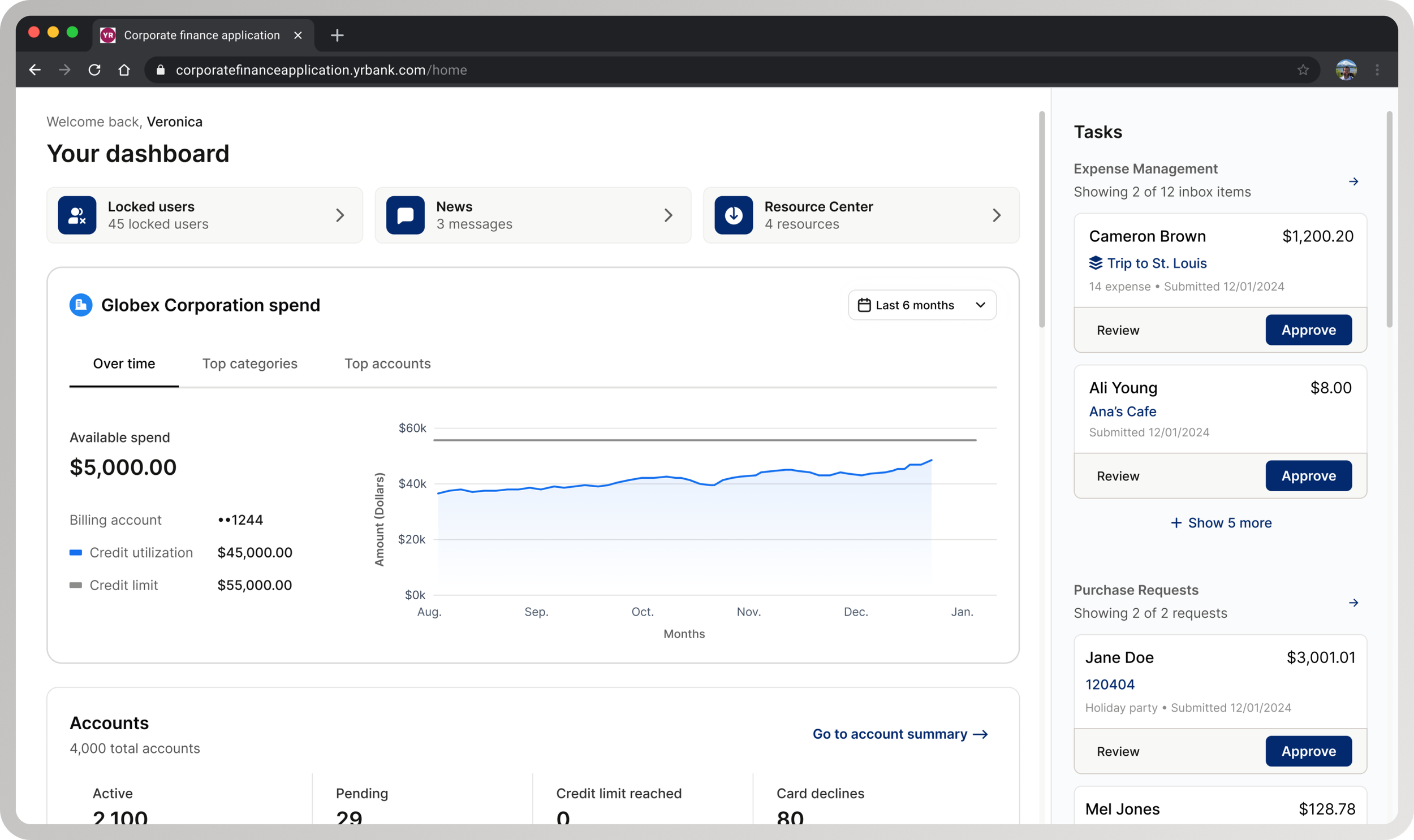Switch to Top accounts tab
Image resolution: width=1414 pixels, height=840 pixels.
[x=387, y=363]
